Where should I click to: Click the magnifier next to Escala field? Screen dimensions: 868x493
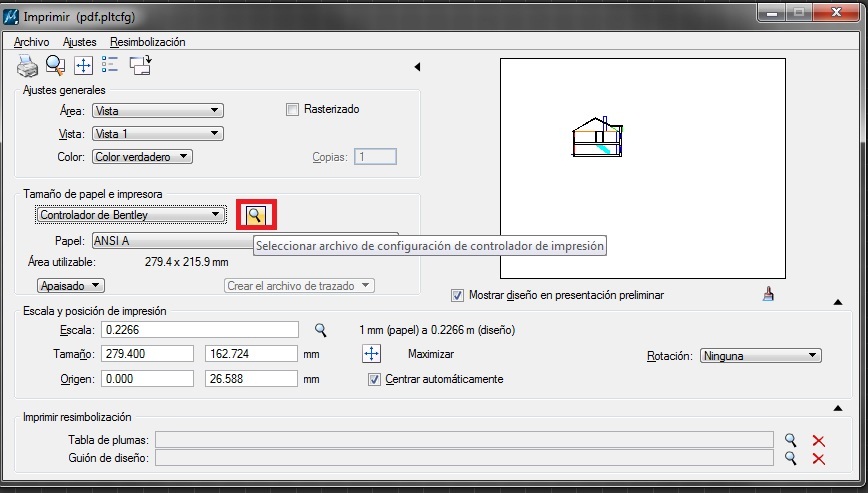(x=321, y=330)
